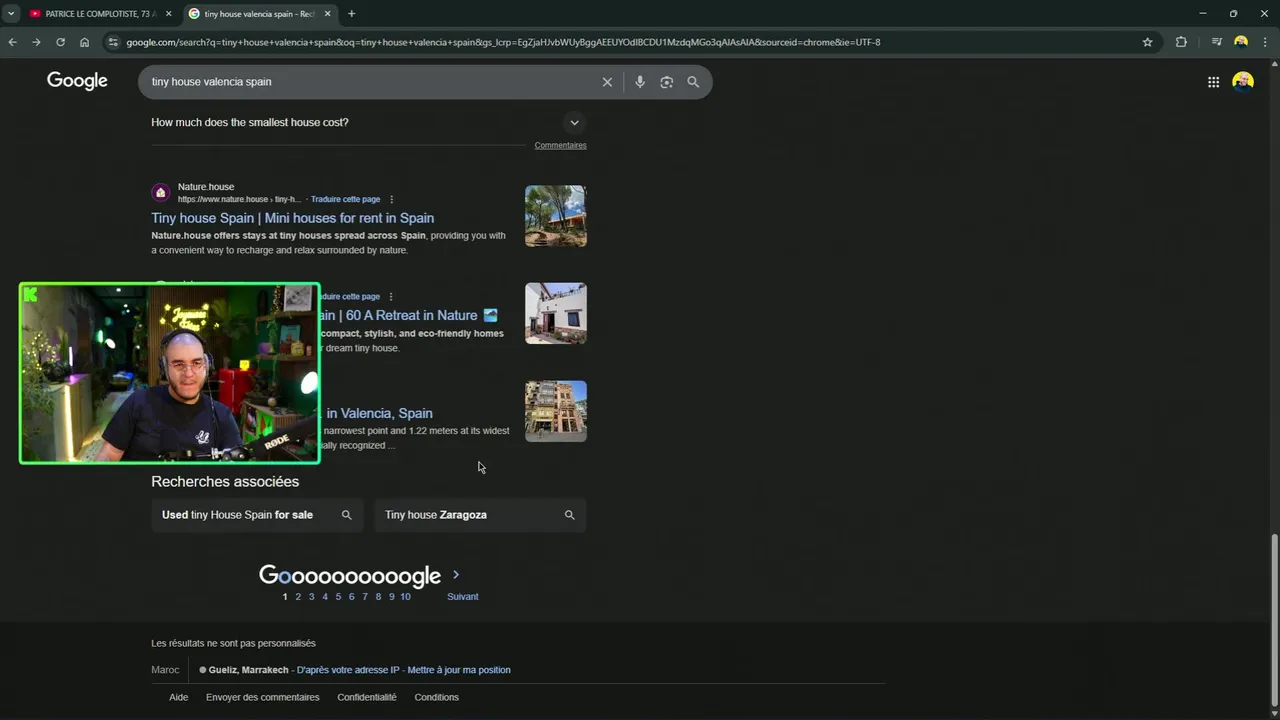1280x720 pixels.
Task: Click 'Mettre à jour ma position' link
Action: pyautogui.click(x=459, y=670)
